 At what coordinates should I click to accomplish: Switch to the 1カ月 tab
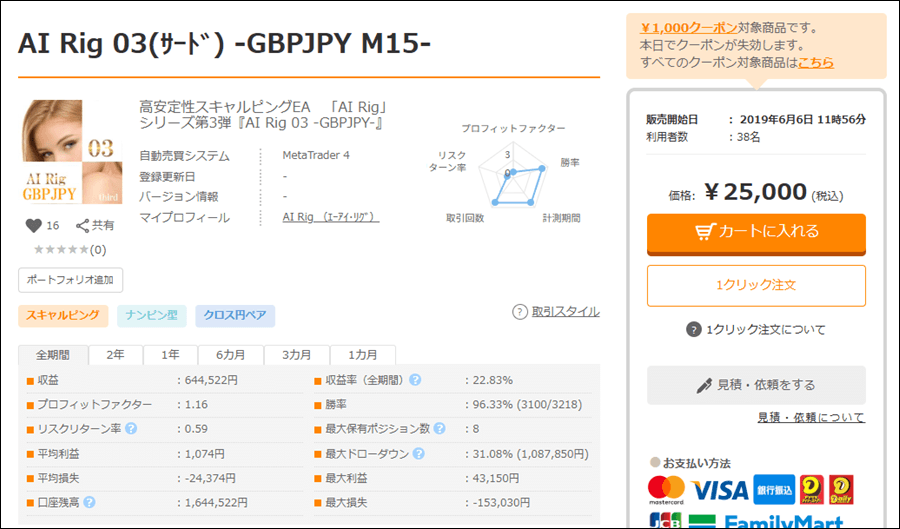[363, 355]
